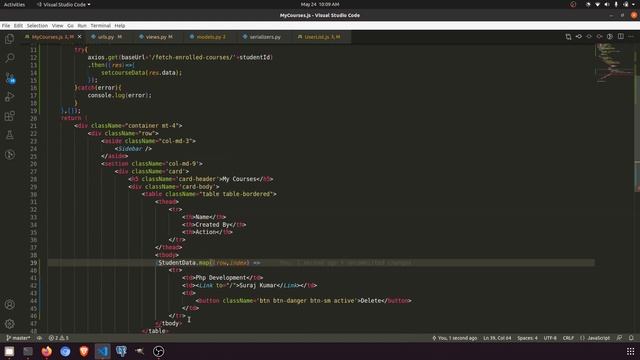This screenshot has width=640, height=360.
Task: Open the Accounts menu icon
Action: coord(9,304)
